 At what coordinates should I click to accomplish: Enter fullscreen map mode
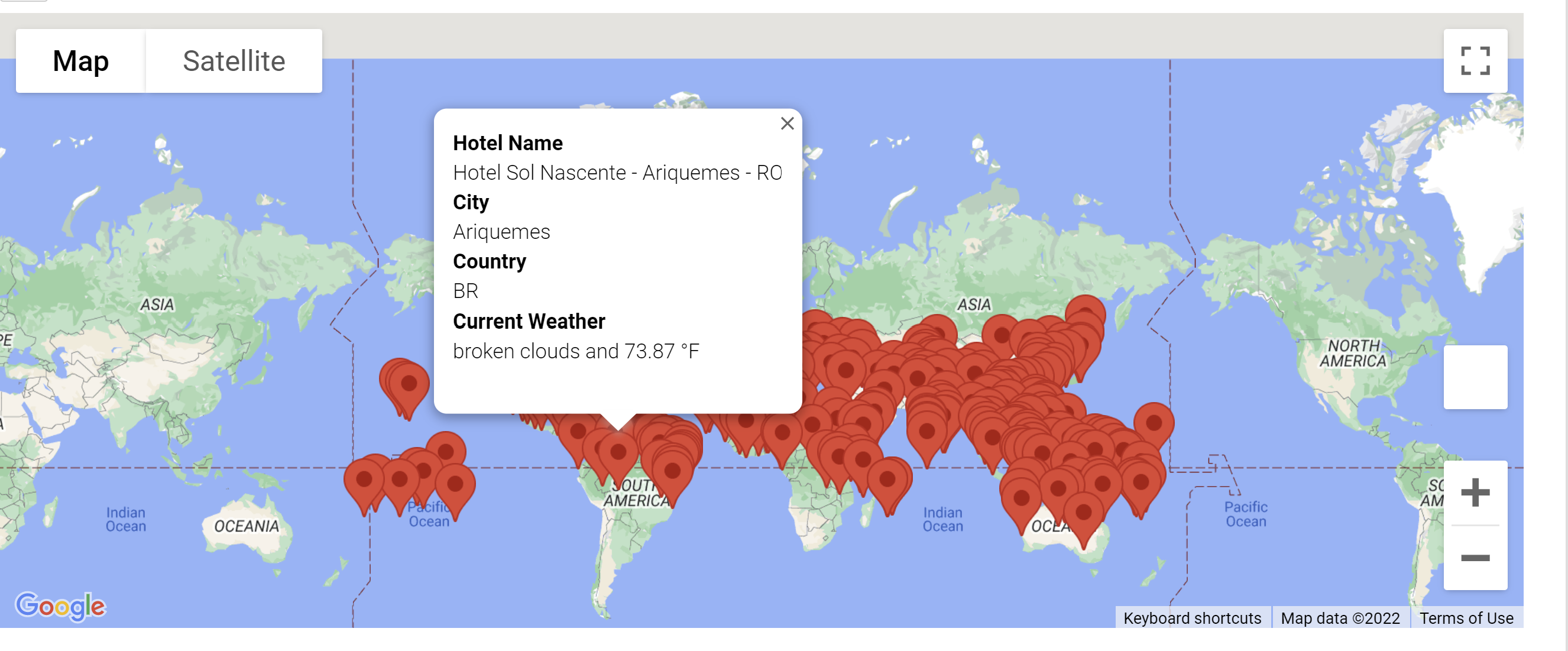click(x=1476, y=61)
